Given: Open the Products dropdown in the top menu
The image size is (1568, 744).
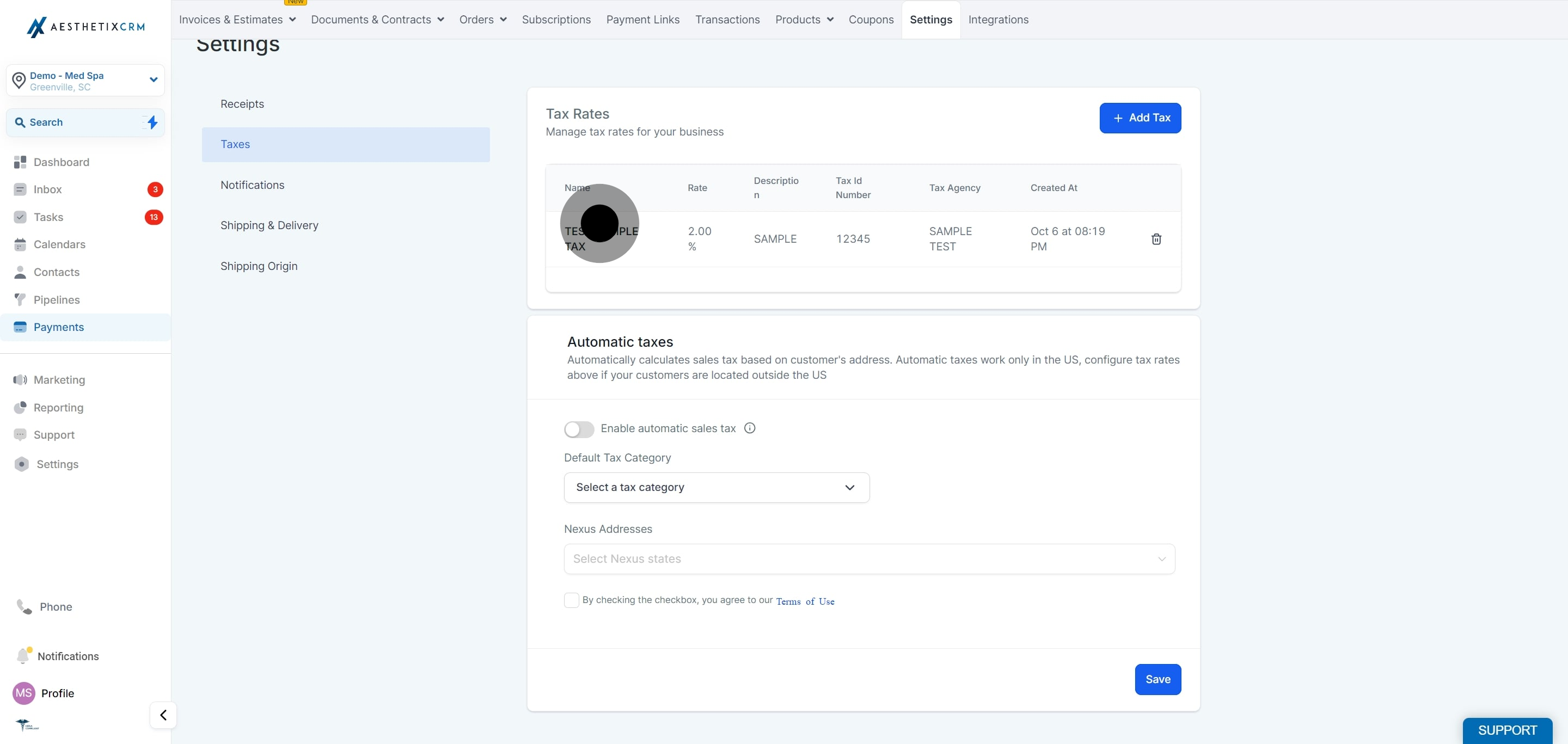Looking at the screenshot, I should click(x=804, y=20).
